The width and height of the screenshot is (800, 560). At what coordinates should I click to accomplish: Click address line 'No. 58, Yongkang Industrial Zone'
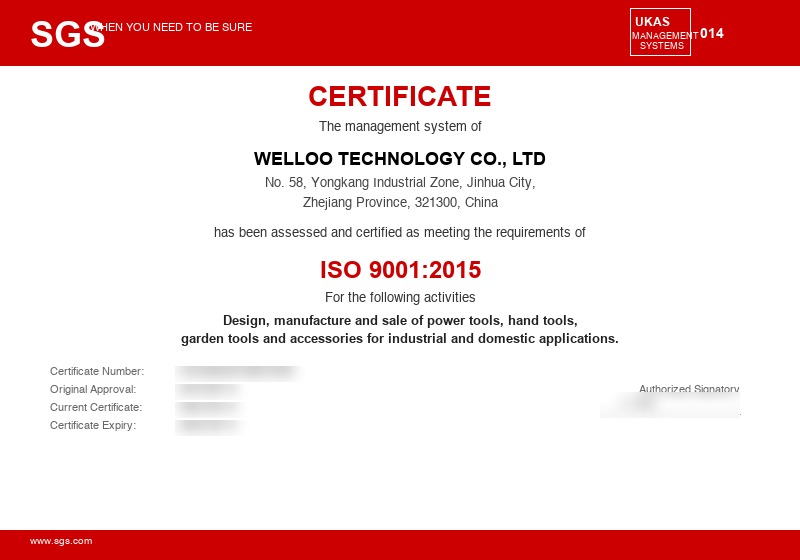400,182
